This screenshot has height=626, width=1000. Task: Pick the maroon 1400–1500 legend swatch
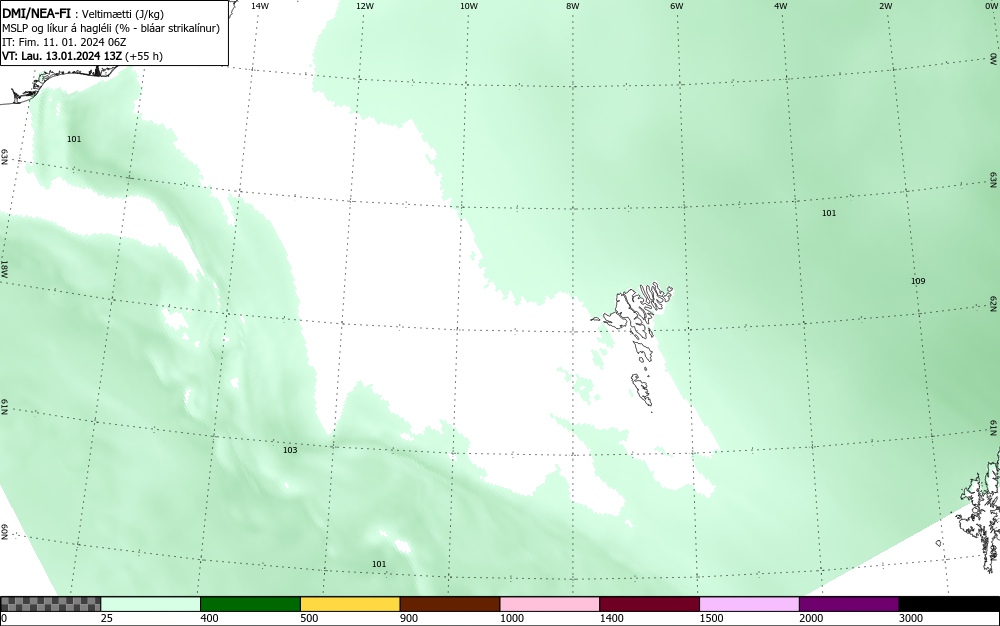pyautogui.click(x=649, y=604)
